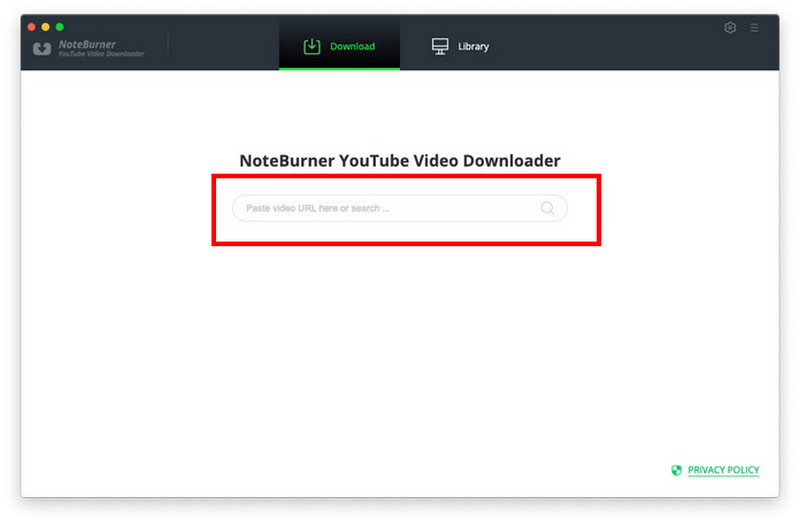Focus the Paste video URL field

point(399,208)
